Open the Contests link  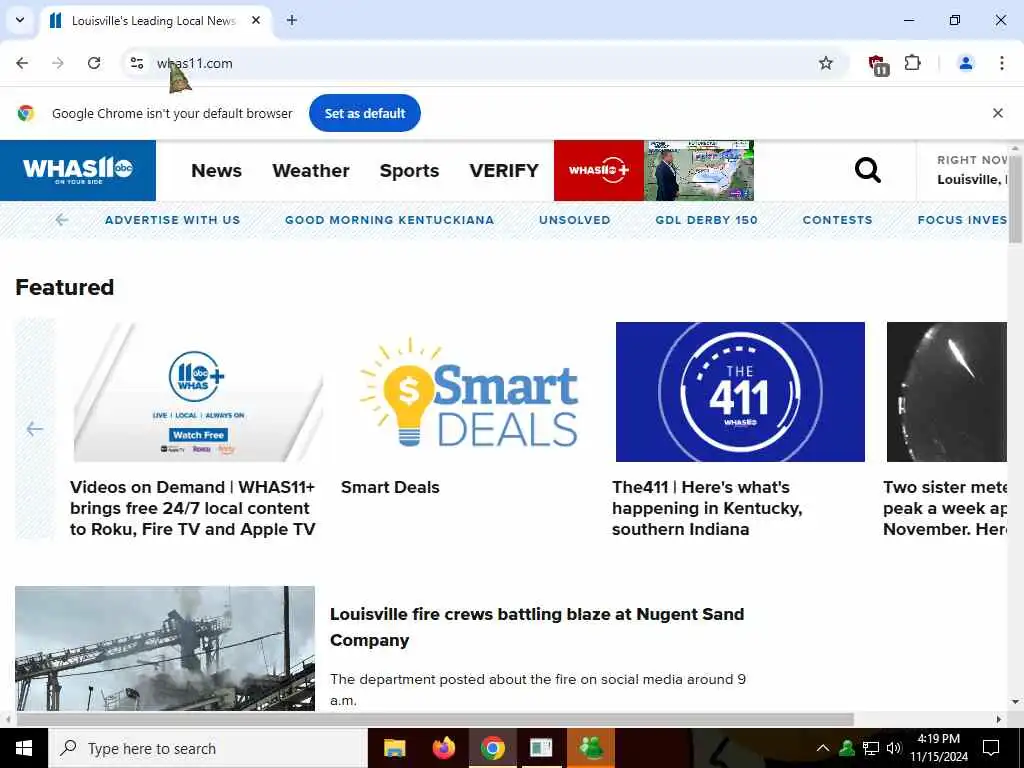837,220
